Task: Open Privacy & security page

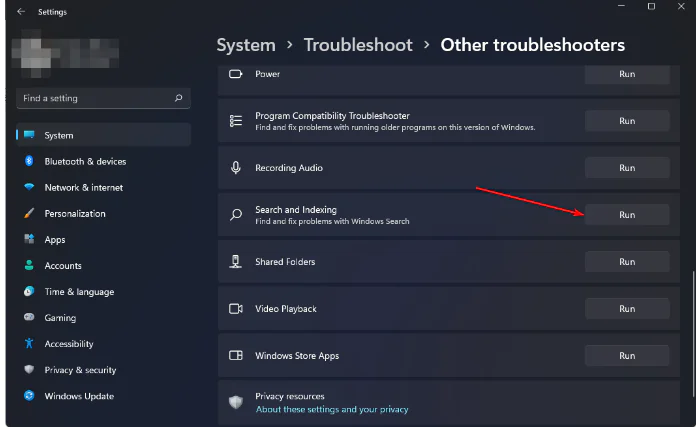Action: click(x=103, y=370)
